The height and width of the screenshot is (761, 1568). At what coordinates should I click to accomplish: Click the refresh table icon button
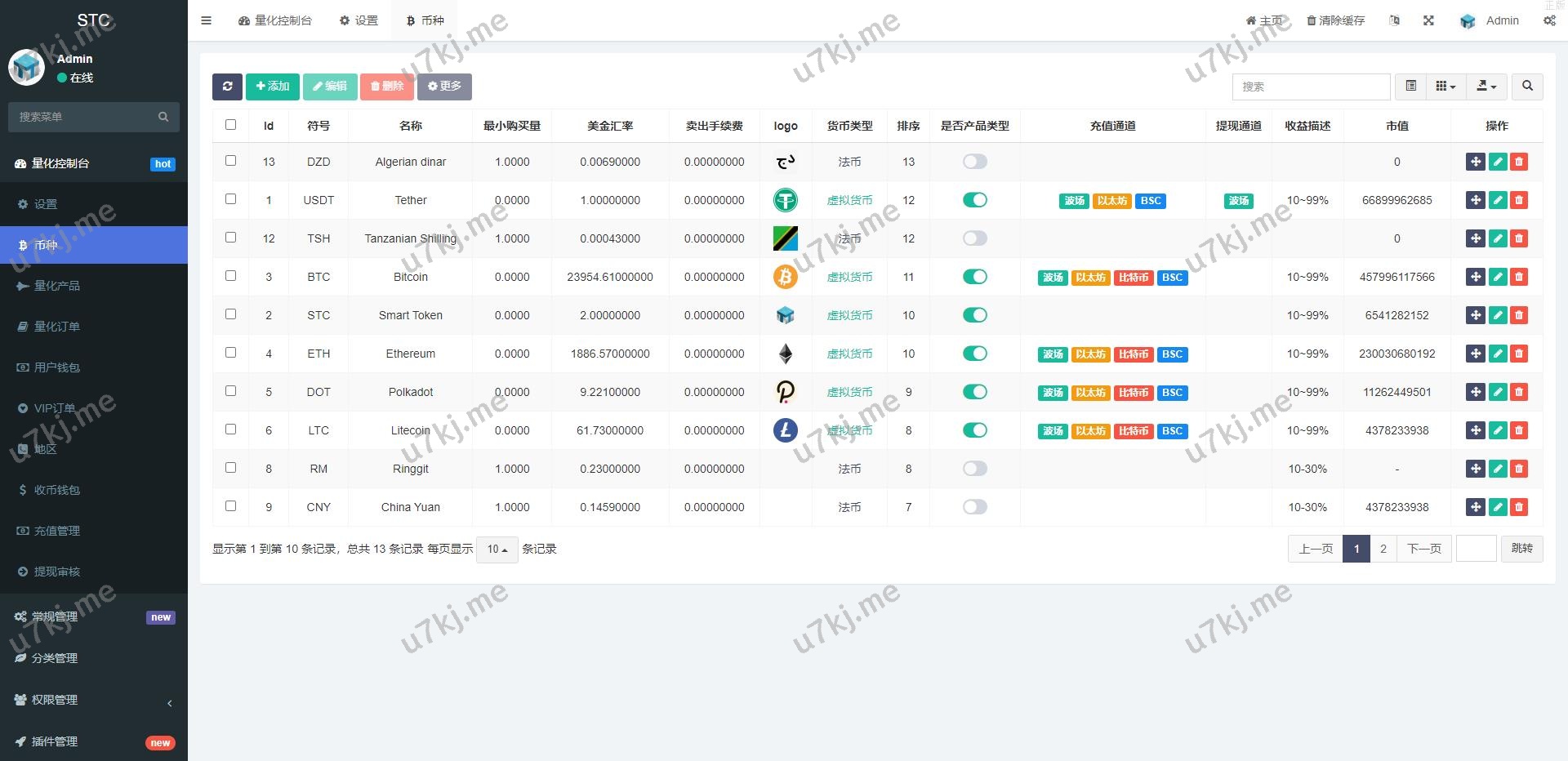[227, 87]
